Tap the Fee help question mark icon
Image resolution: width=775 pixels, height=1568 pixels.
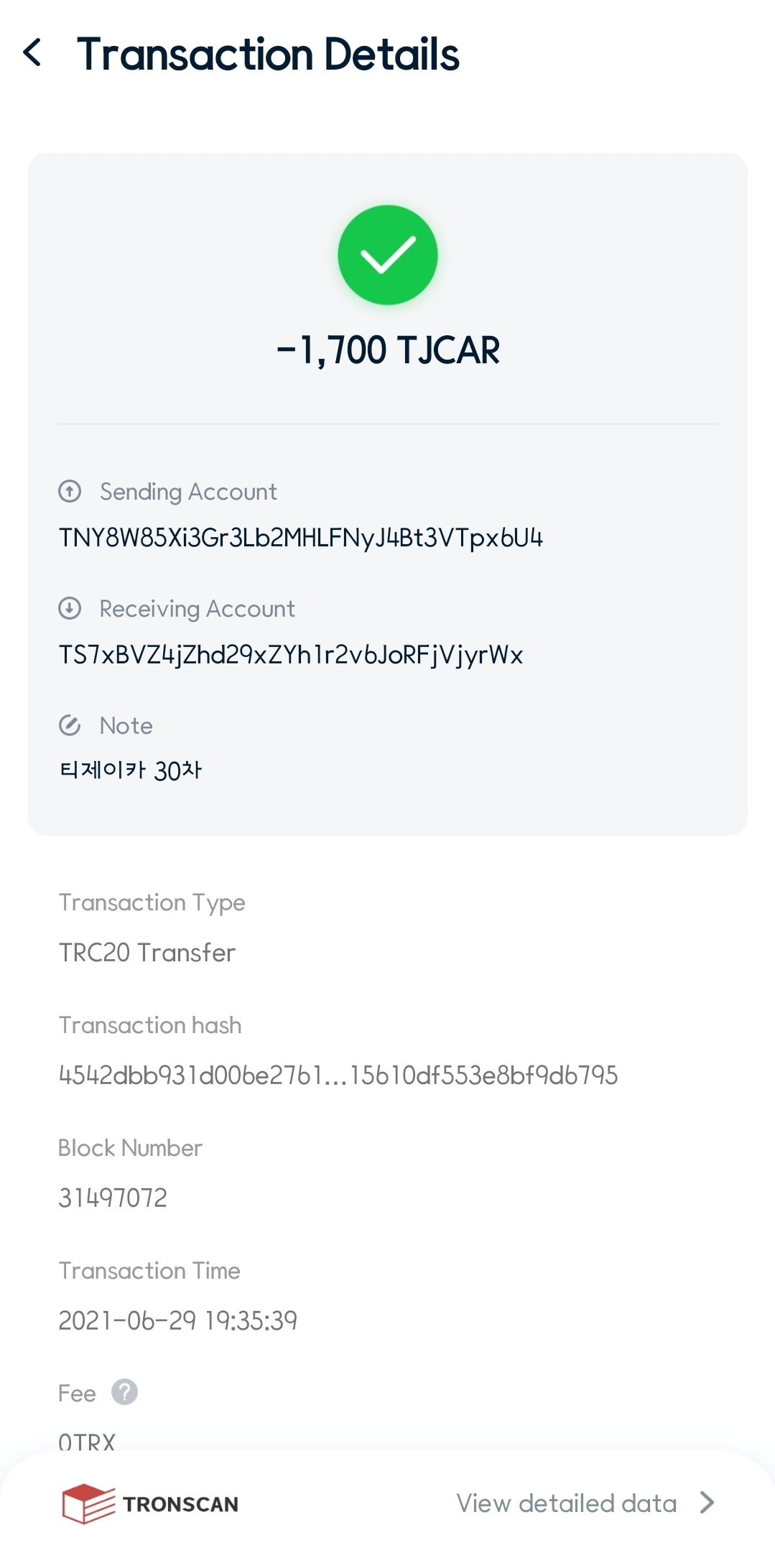pyautogui.click(x=124, y=1392)
